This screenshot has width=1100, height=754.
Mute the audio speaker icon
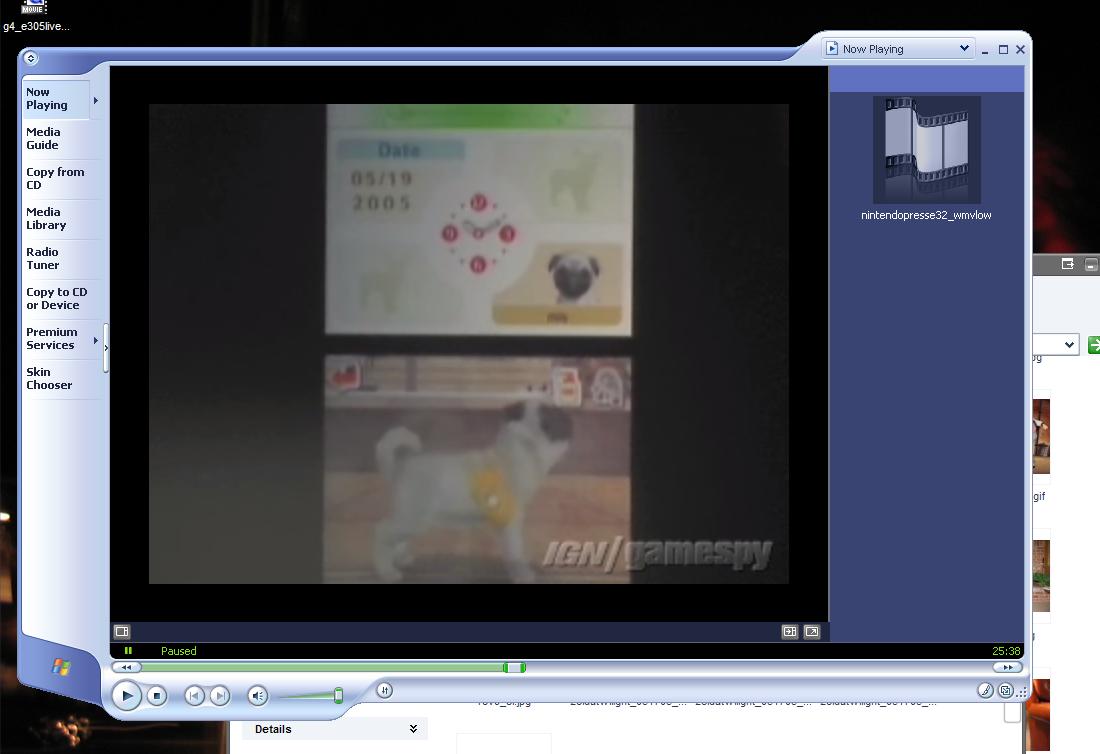click(x=257, y=696)
